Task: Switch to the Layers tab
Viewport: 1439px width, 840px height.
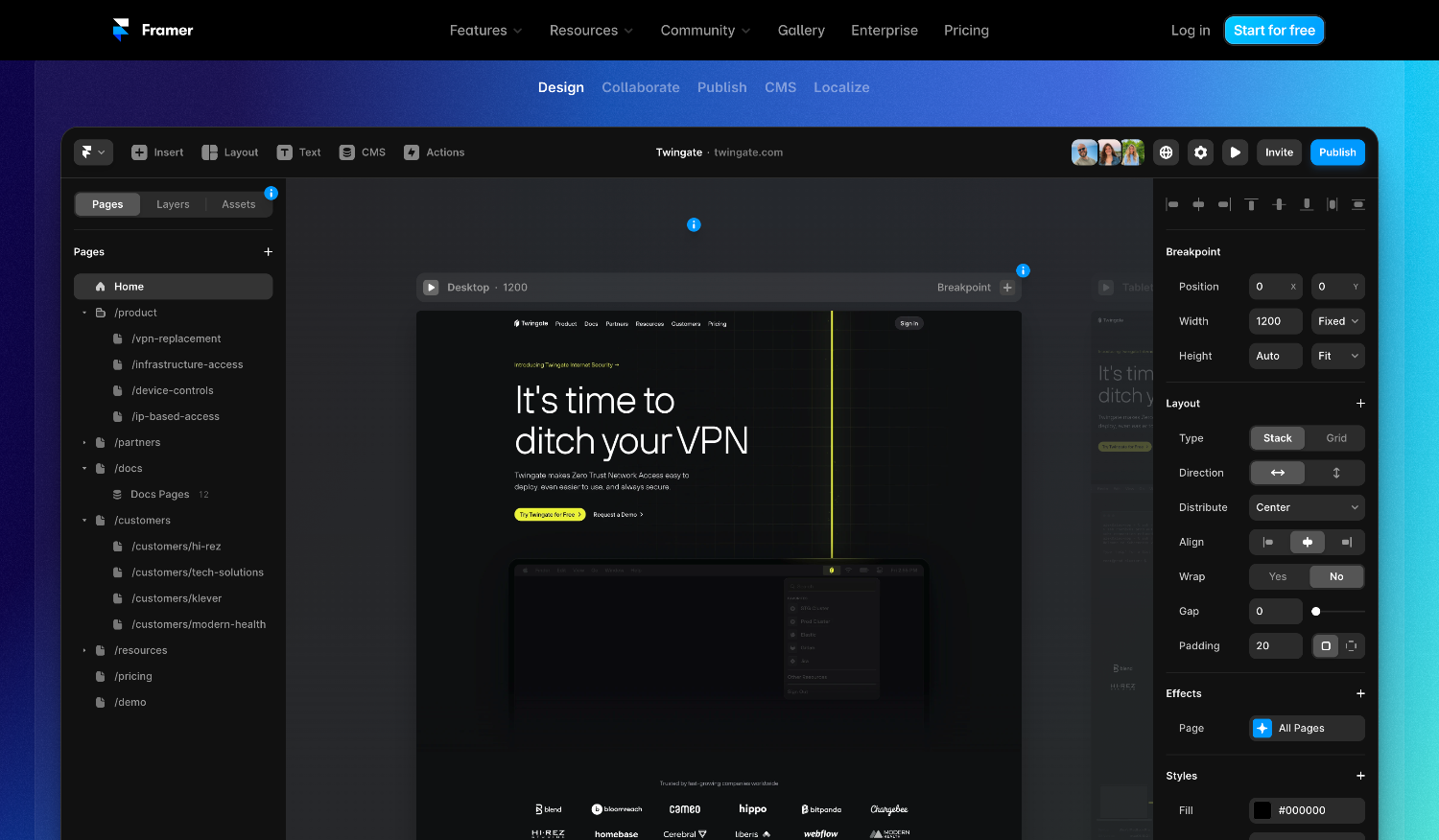Action: [173, 204]
